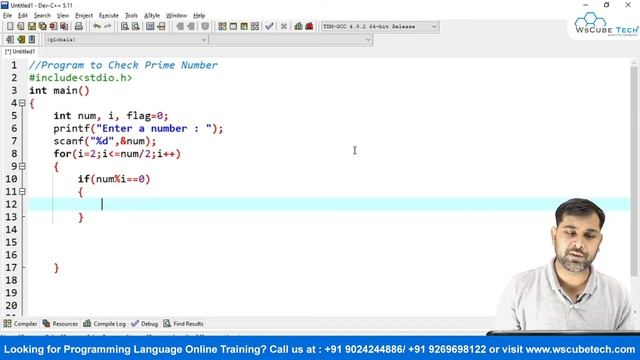This screenshot has height=360, width=640.
Task: Open the View menu
Action: pyautogui.click(x=62, y=16)
